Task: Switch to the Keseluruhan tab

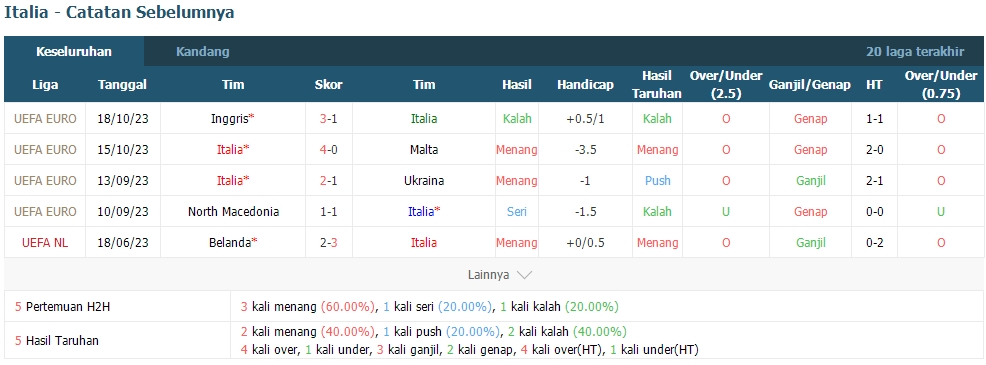Action: [74, 52]
